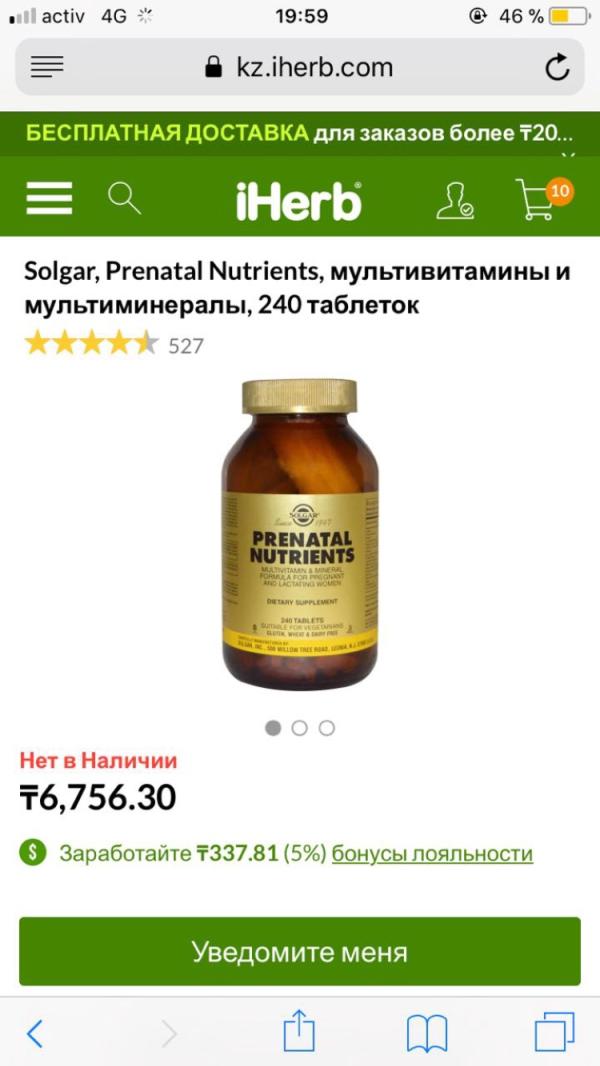This screenshot has height=1066, width=600.
Task: Reload the page in Safari
Action: [557, 67]
